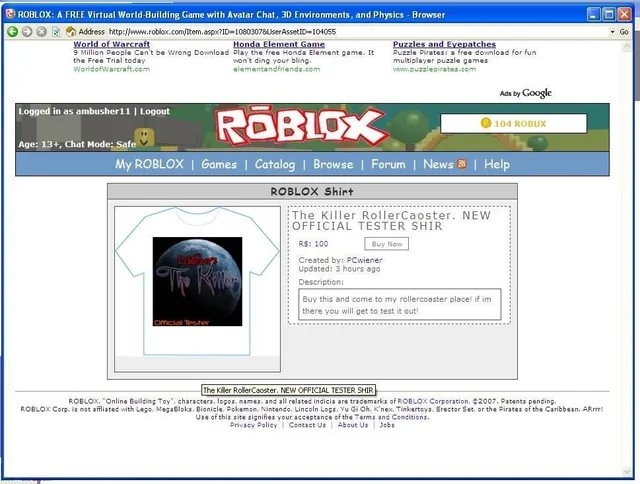
Task: Maximize the browser window
Action: coord(609,15)
